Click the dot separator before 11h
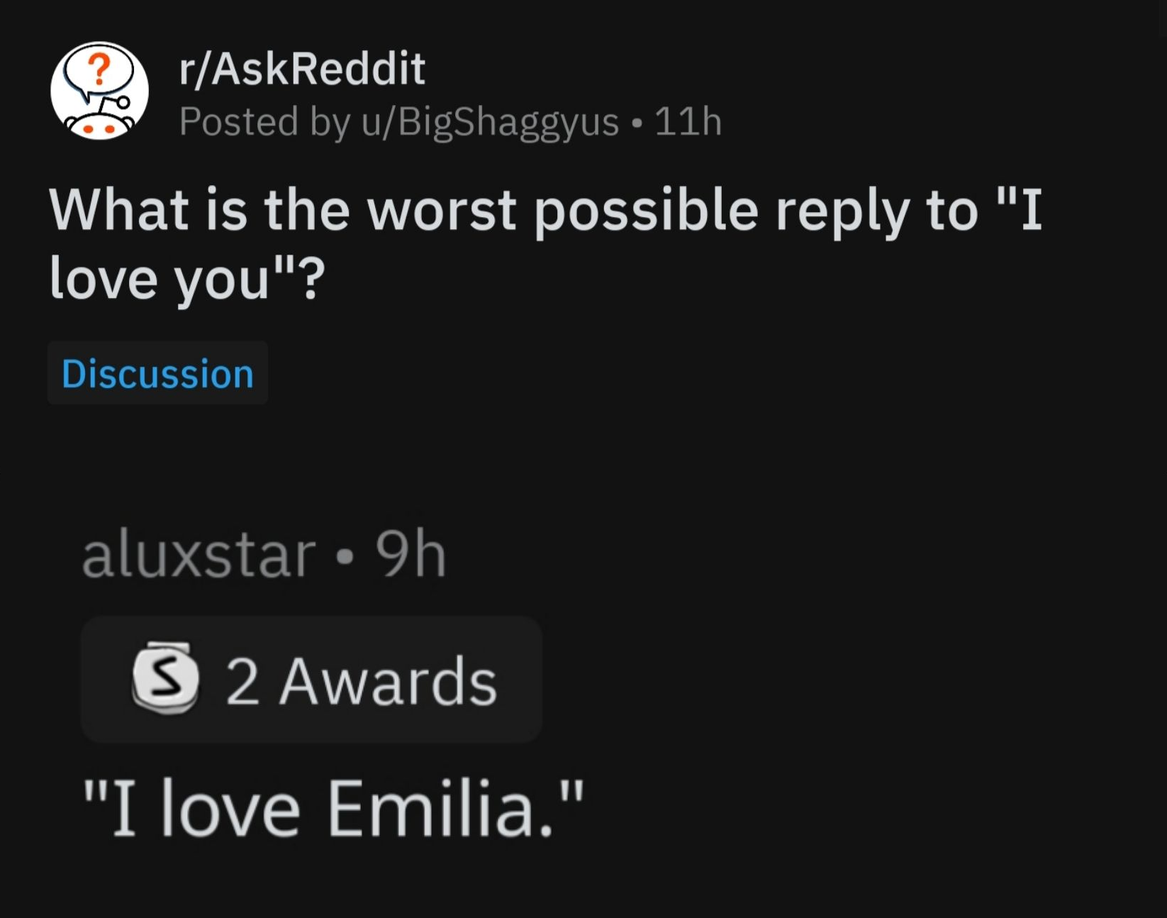 point(636,123)
